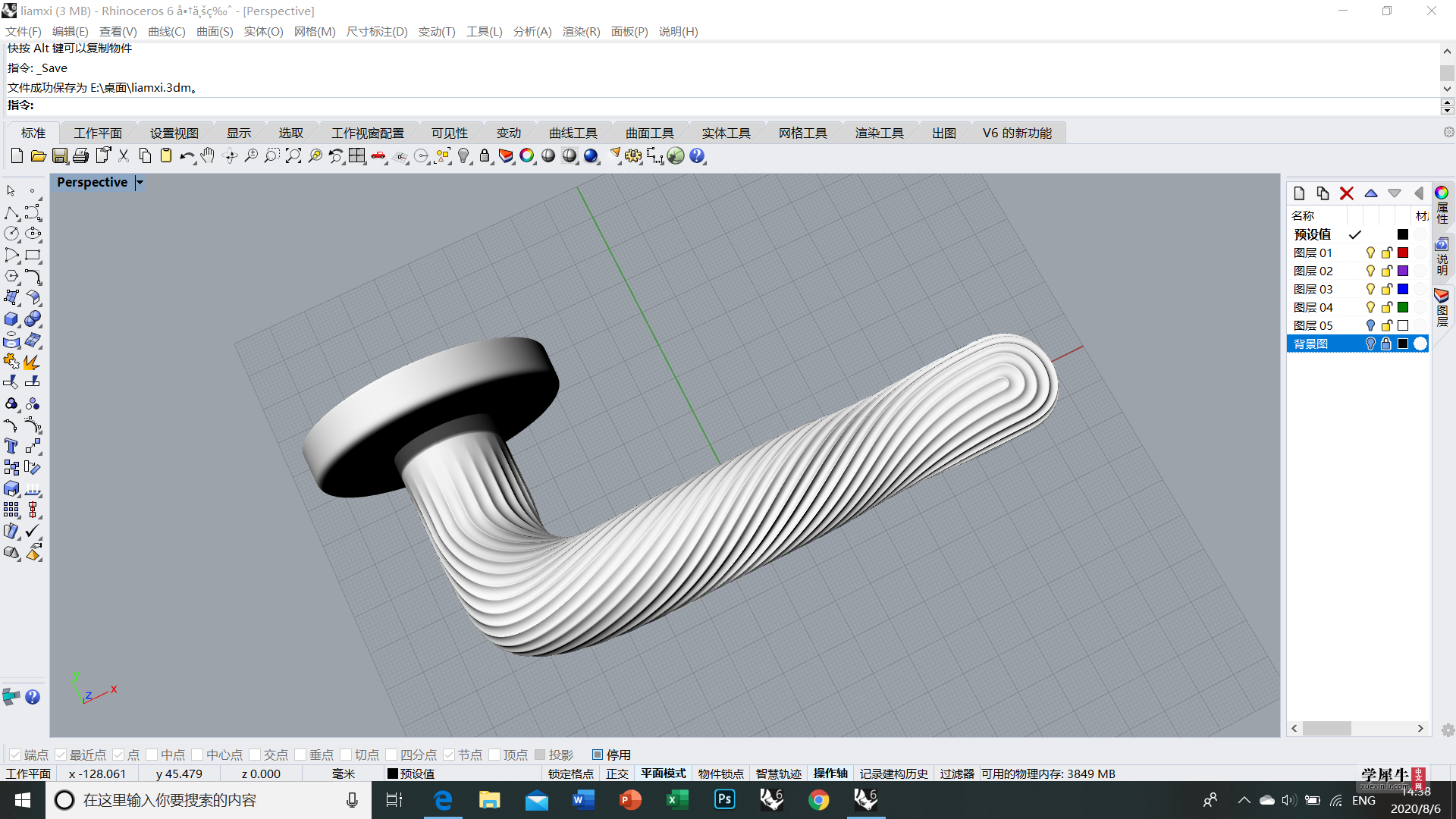Screen dimensions: 1456x819
Task: Toggle 锁定格点 in the status bar
Action: (x=570, y=774)
